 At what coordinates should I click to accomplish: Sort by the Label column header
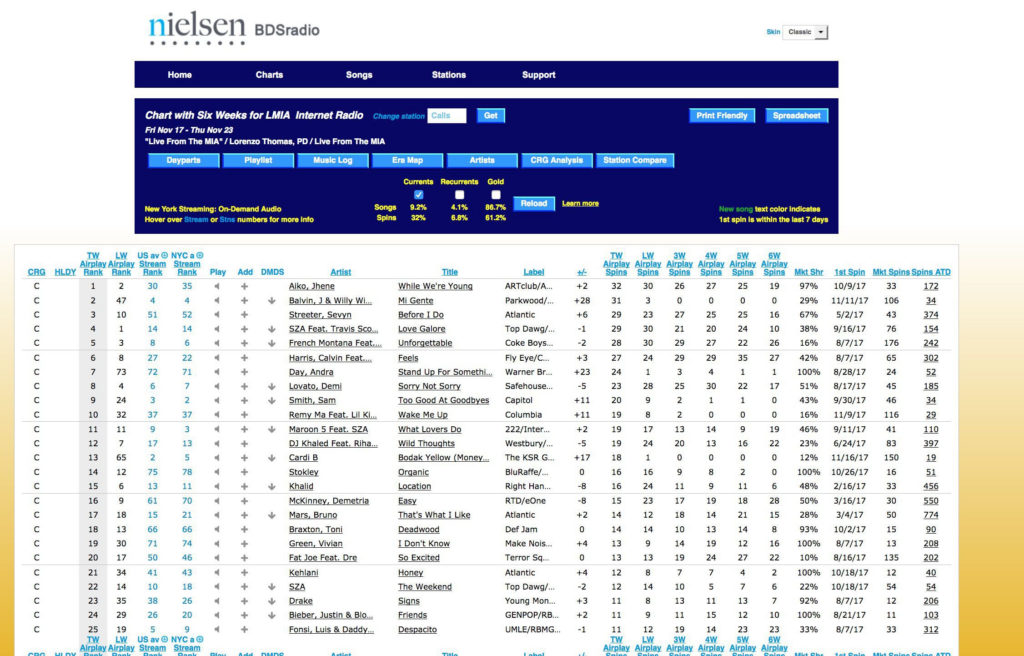(x=534, y=272)
